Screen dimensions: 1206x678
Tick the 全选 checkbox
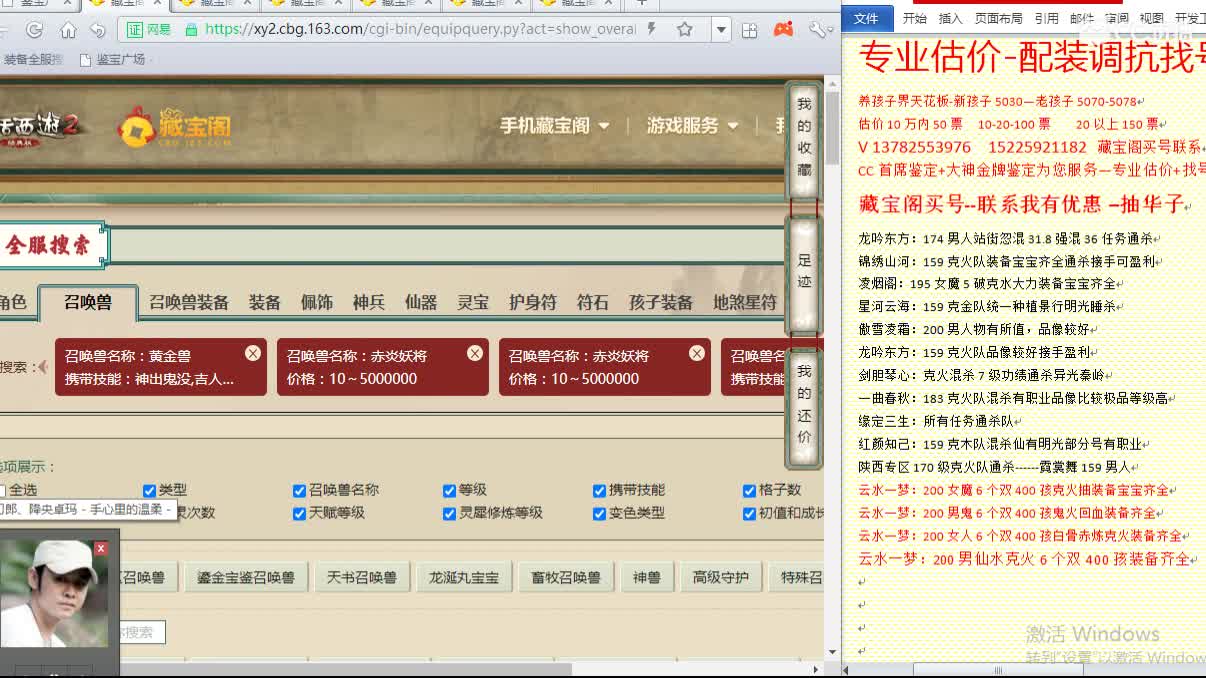(x=3, y=490)
